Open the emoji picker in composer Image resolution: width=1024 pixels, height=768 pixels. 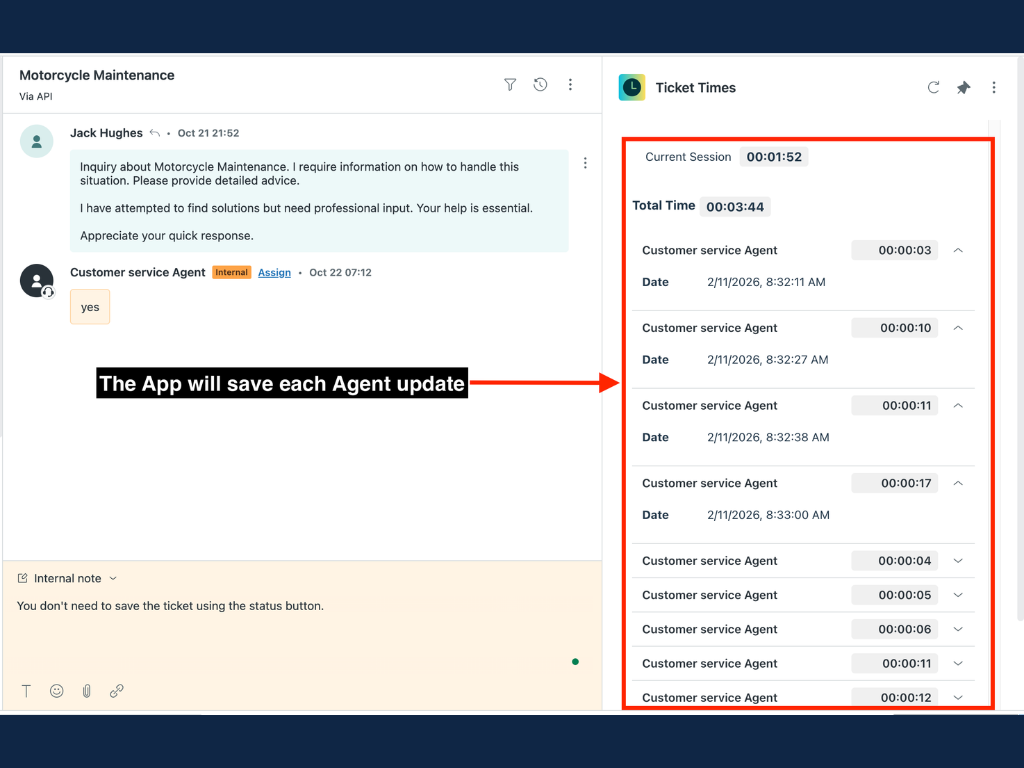click(57, 691)
